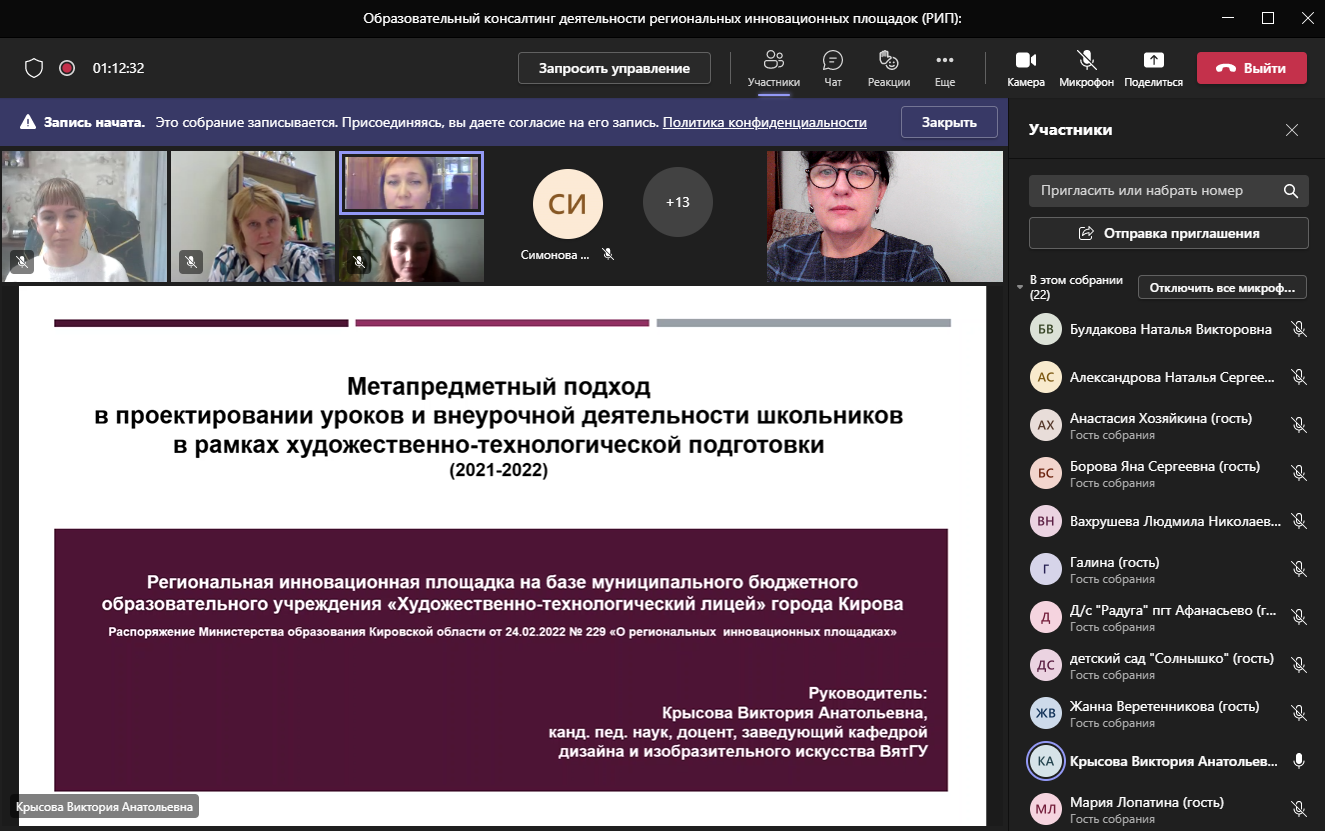
Task: Select participant Борова Яна Сергеевна (гость)
Action: pyautogui.click(x=1168, y=473)
